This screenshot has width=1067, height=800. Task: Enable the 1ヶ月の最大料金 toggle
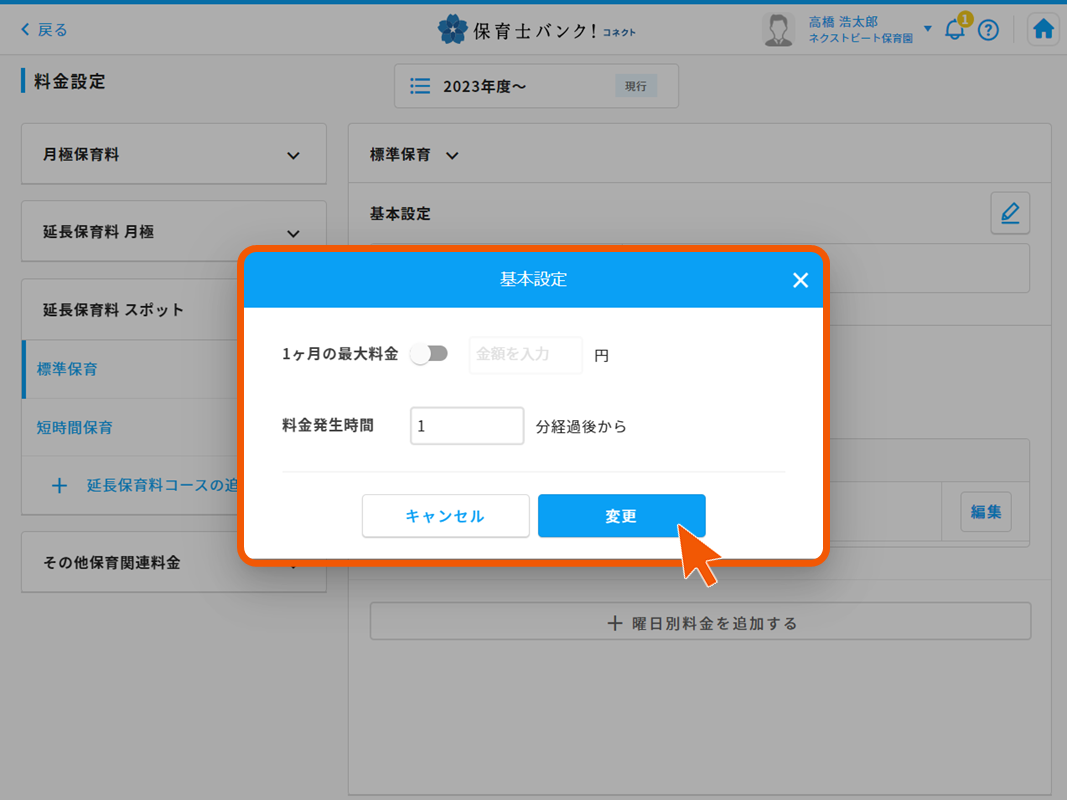click(429, 353)
